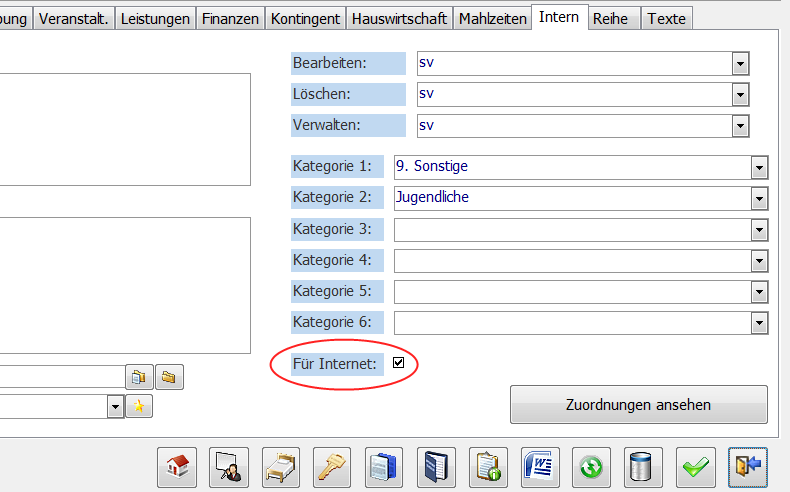Click the yellow star icon button

click(140, 406)
